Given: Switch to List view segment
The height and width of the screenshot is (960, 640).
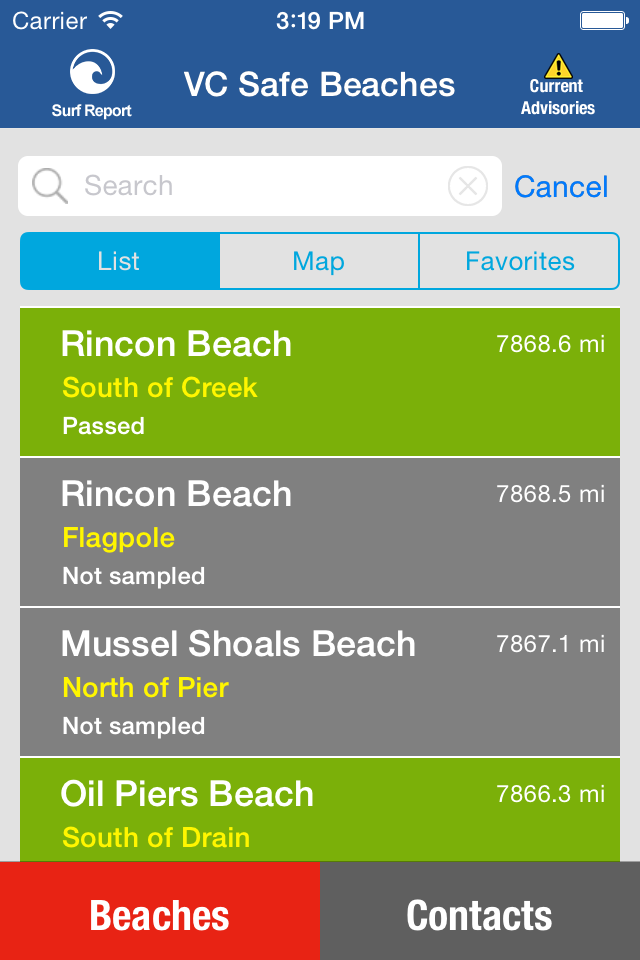Looking at the screenshot, I should coord(119,261).
